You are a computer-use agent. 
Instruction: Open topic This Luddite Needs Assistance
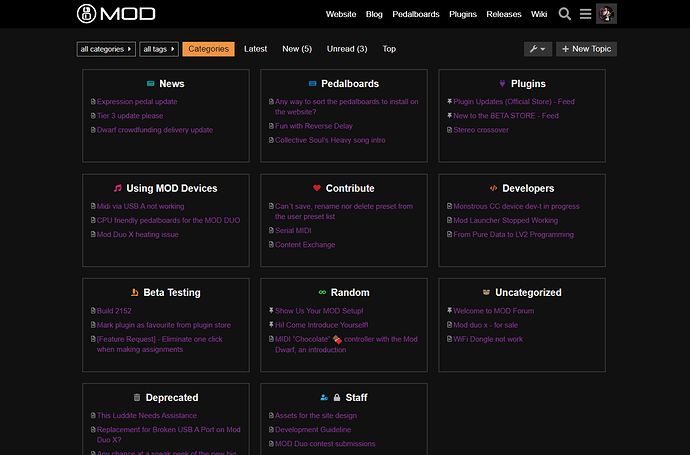[147, 415]
